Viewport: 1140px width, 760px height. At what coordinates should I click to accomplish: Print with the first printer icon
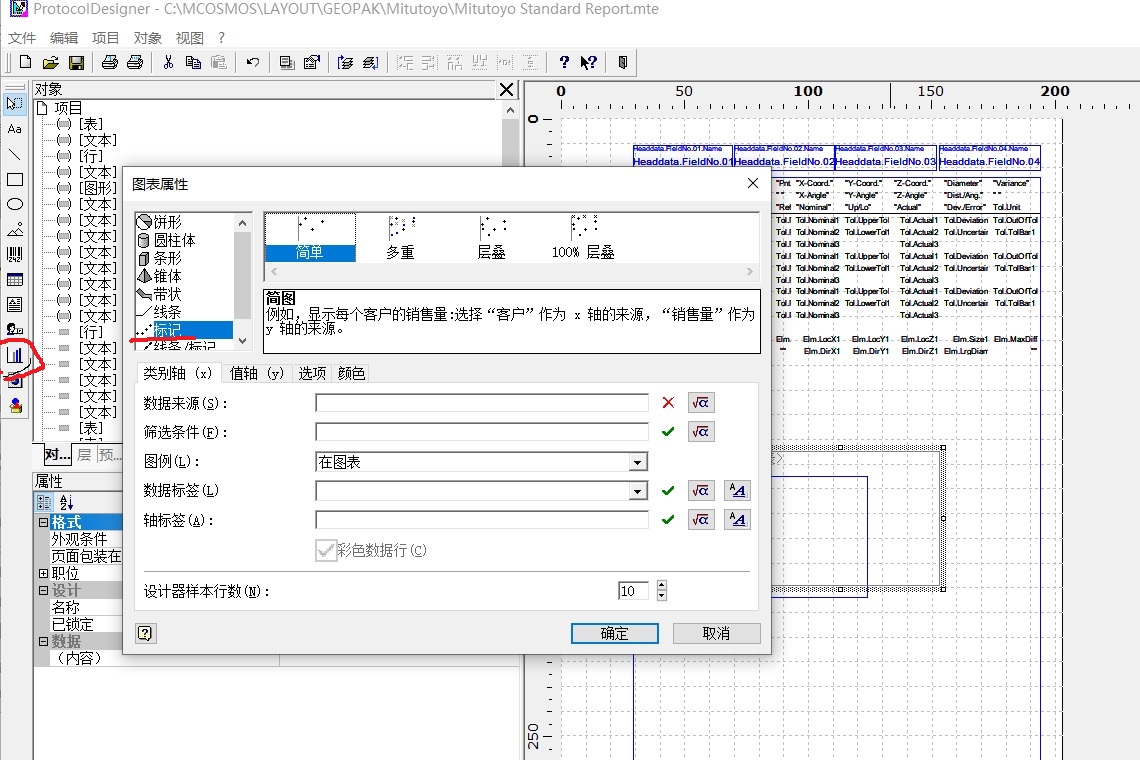[x=110, y=63]
